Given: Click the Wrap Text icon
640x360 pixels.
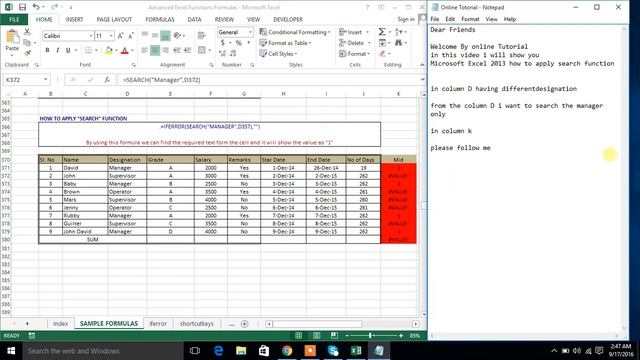Looking at the screenshot, I should tap(201, 36).
